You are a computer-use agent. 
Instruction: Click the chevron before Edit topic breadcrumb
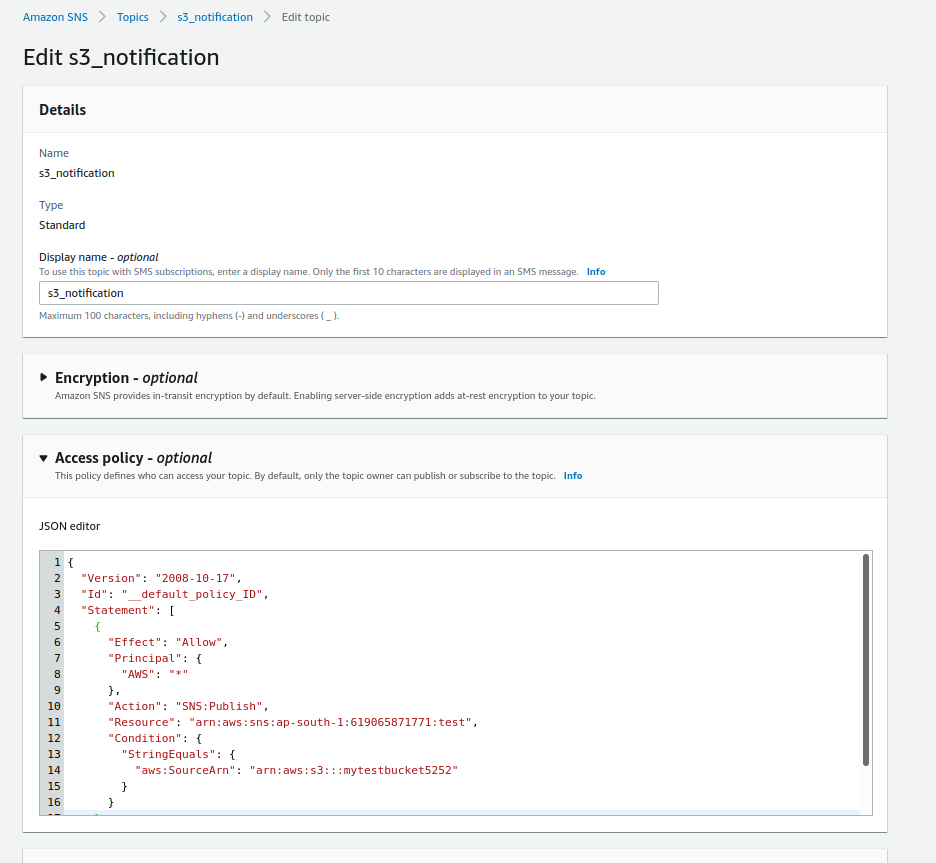tap(267, 17)
